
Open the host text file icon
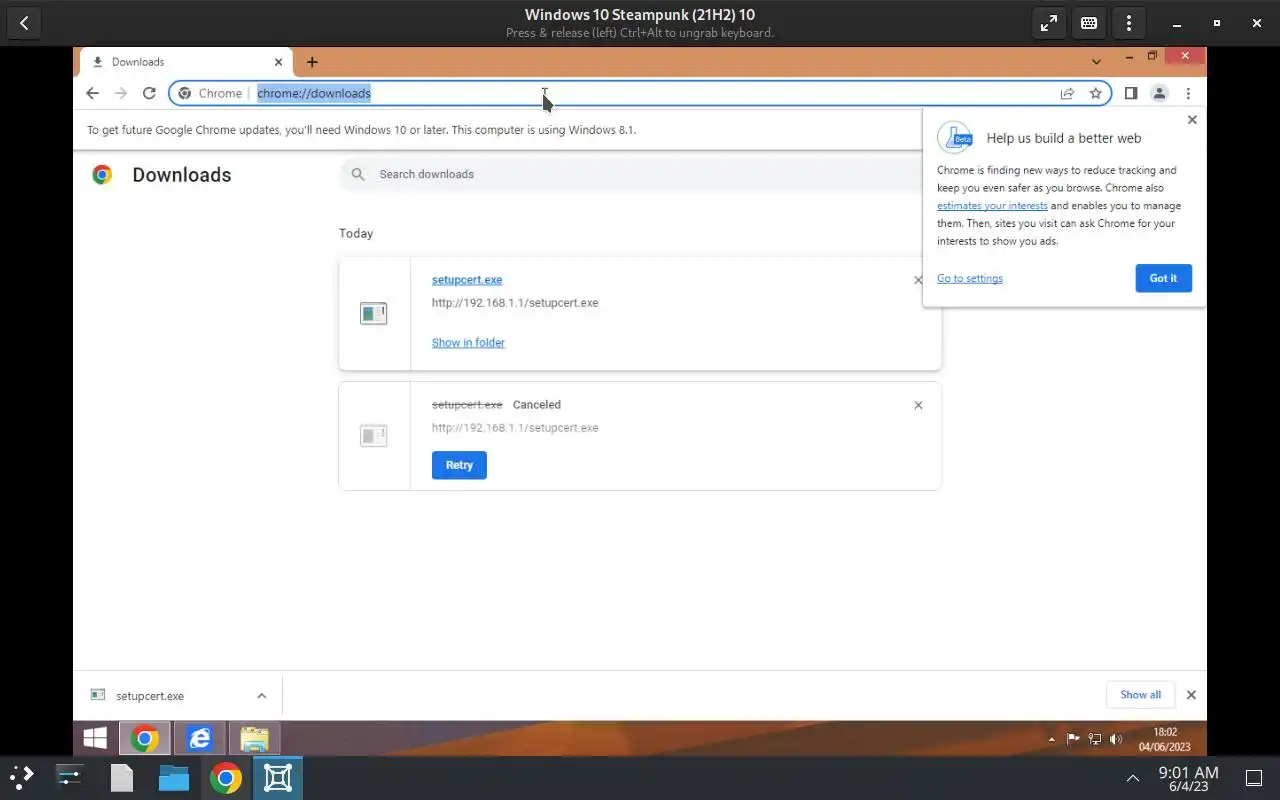(x=122, y=778)
